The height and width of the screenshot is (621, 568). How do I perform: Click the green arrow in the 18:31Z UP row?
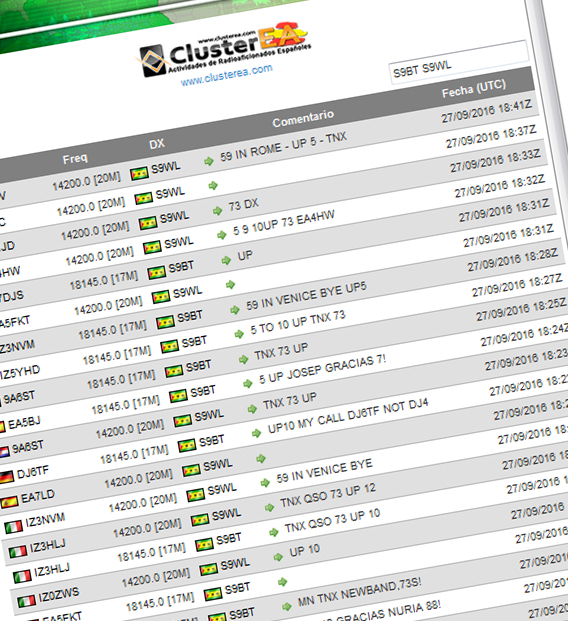[x=226, y=260]
